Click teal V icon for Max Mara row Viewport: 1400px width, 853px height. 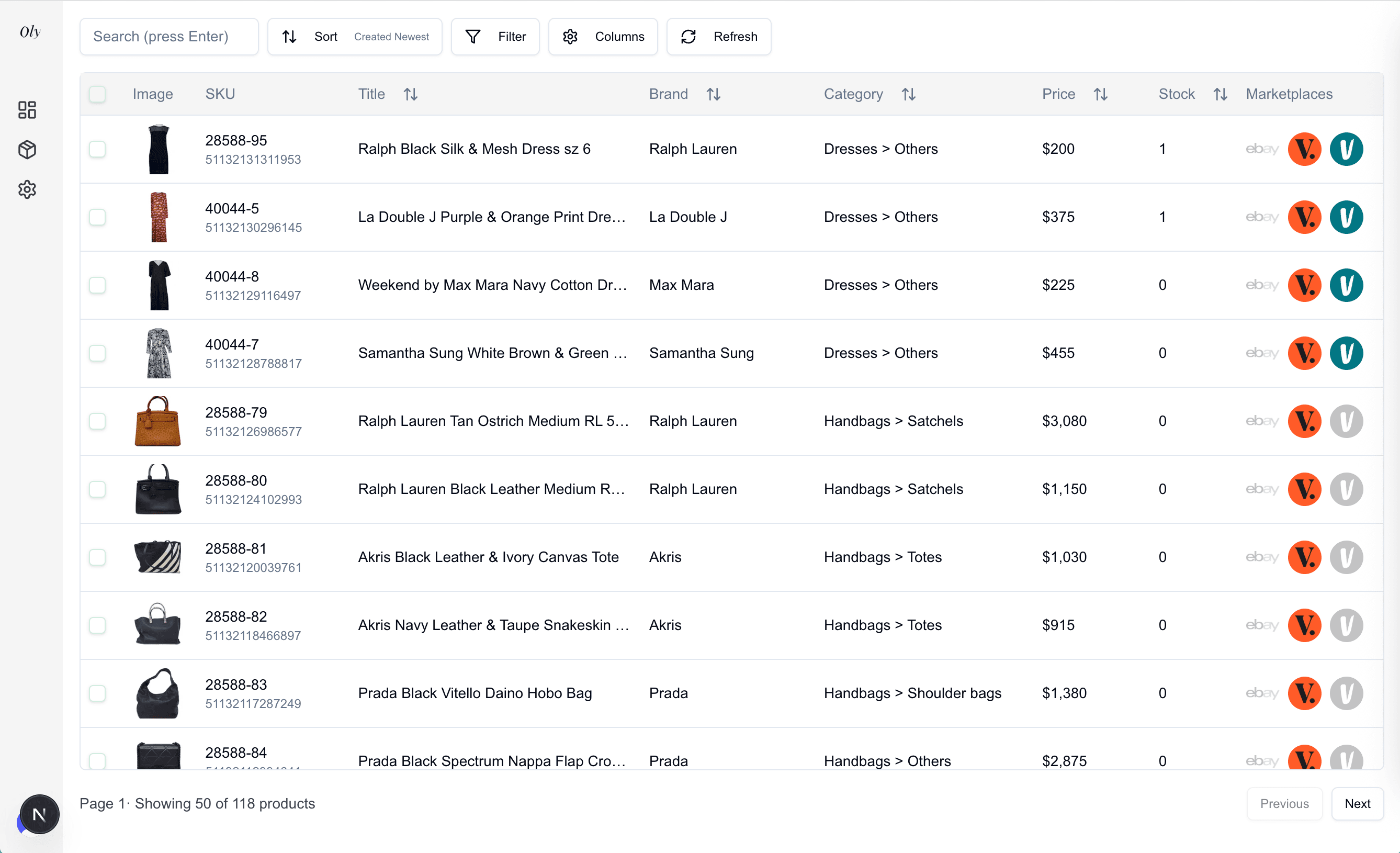pyautogui.click(x=1346, y=285)
